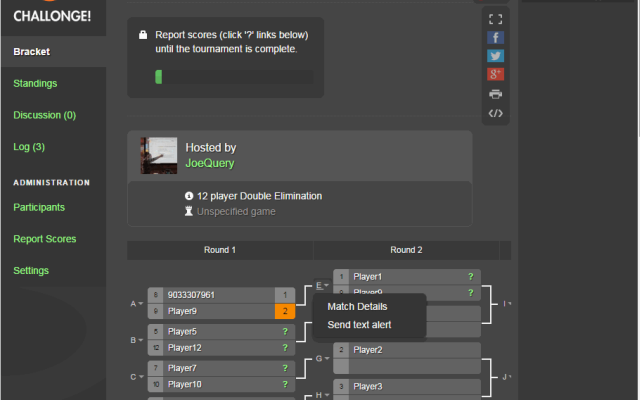Click Player9's orange score of 2

(x=285, y=311)
